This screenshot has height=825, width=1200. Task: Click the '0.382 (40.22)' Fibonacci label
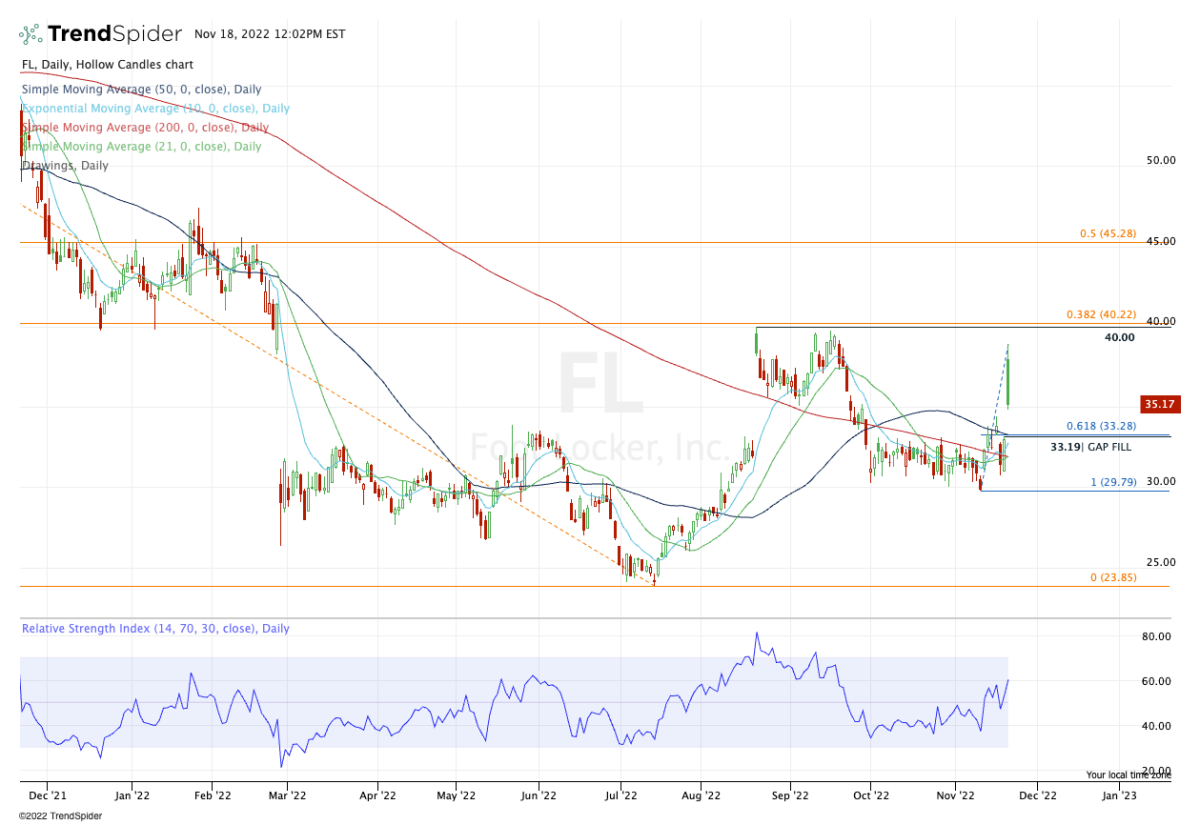[x=1102, y=314]
